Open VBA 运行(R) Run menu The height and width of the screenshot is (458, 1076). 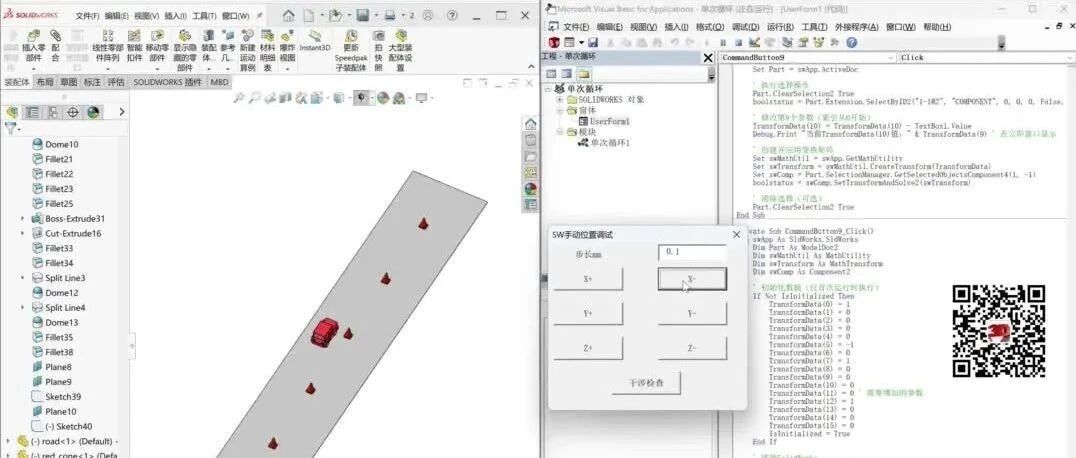[780, 27]
